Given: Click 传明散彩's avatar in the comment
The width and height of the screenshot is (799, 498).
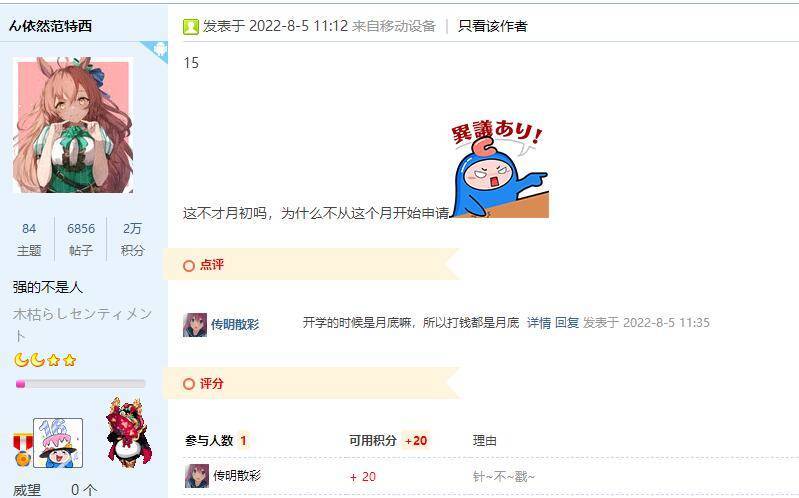Looking at the screenshot, I should (x=195, y=325).
